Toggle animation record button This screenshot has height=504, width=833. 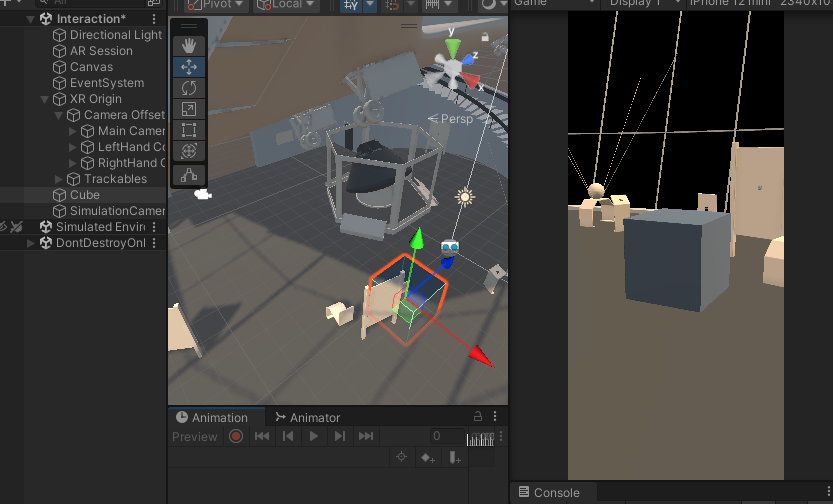(x=236, y=436)
